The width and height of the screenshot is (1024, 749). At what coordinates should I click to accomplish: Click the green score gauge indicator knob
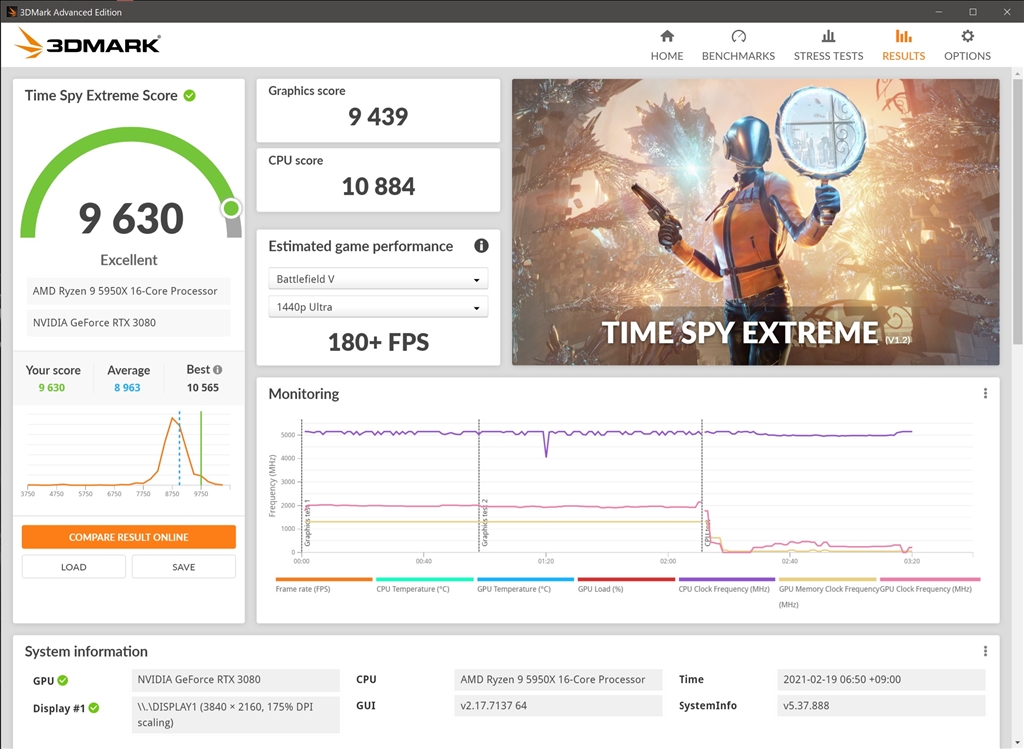231,208
